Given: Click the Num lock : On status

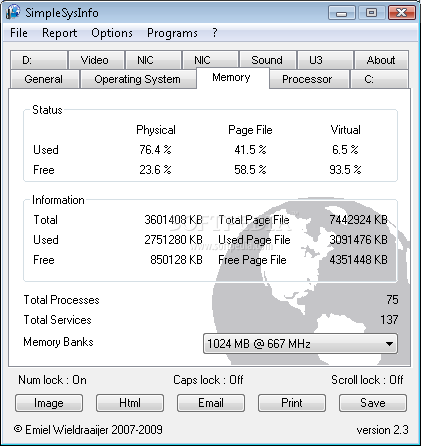Looking at the screenshot, I should pos(52,380).
